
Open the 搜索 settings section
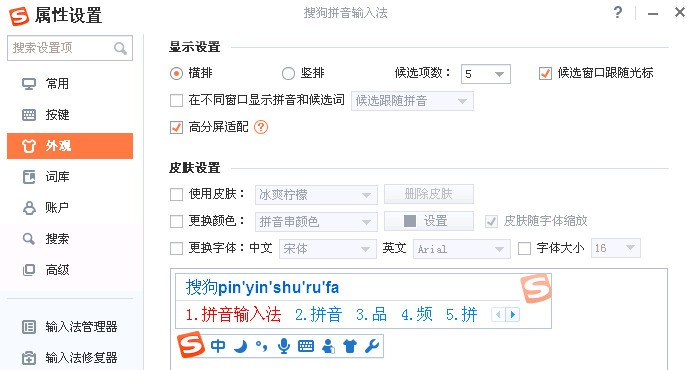[70, 239]
